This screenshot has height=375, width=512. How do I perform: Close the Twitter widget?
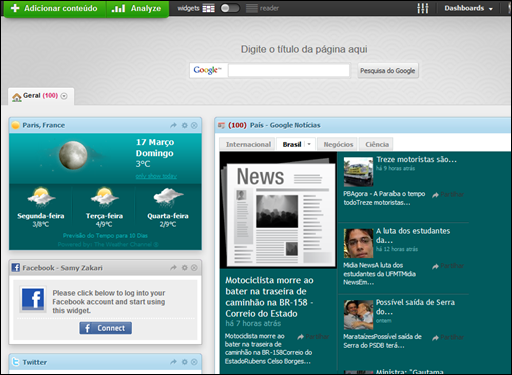coord(194,362)
